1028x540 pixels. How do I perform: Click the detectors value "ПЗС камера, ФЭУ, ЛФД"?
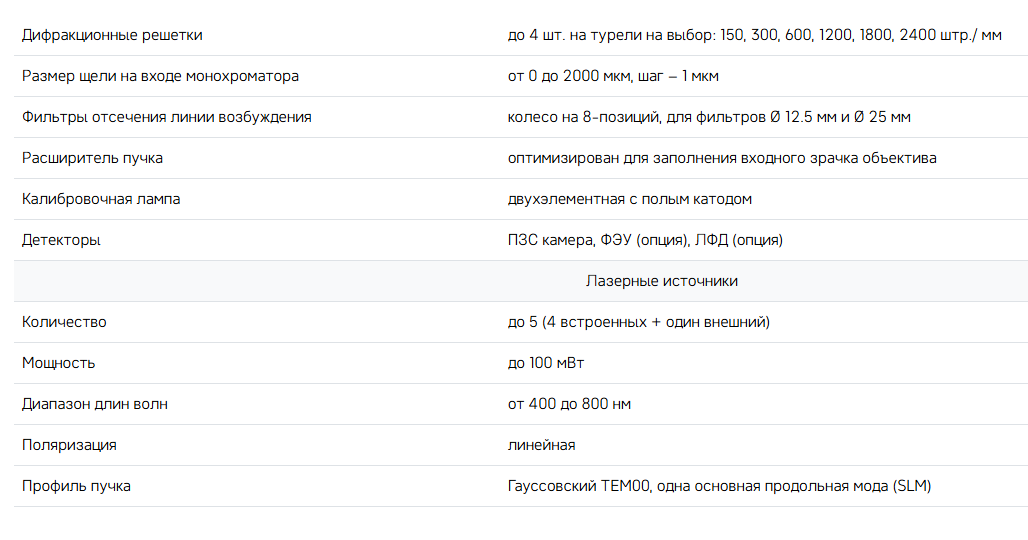point(645,240)
